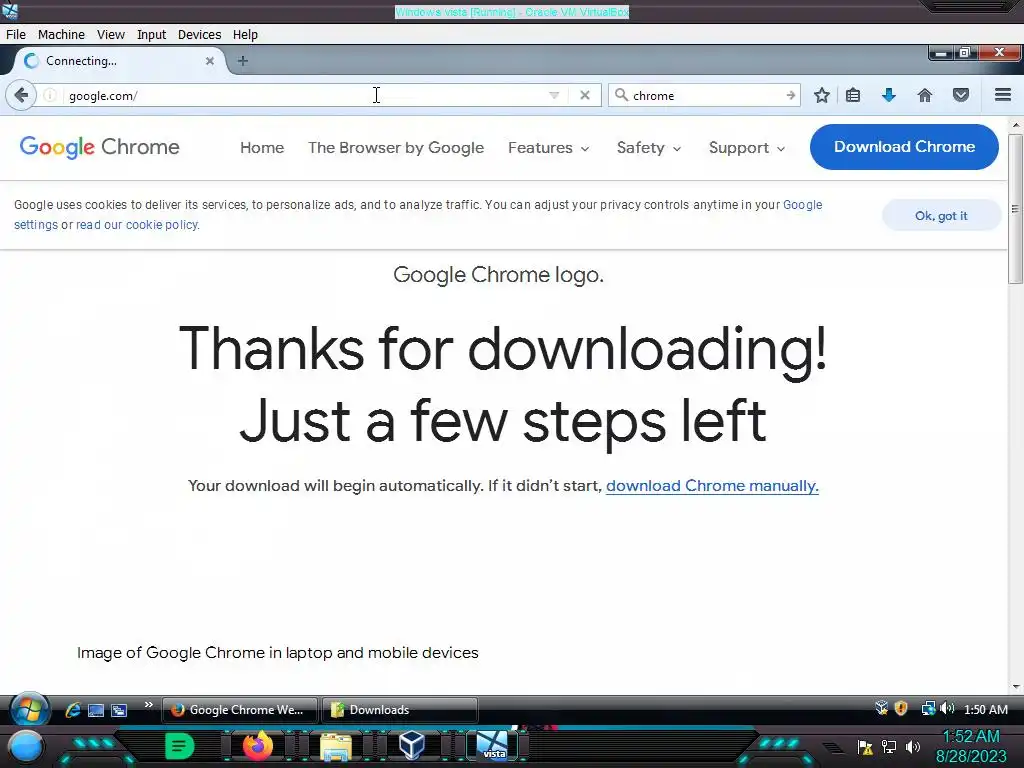Click the search magnifier icon

(621, 95)
